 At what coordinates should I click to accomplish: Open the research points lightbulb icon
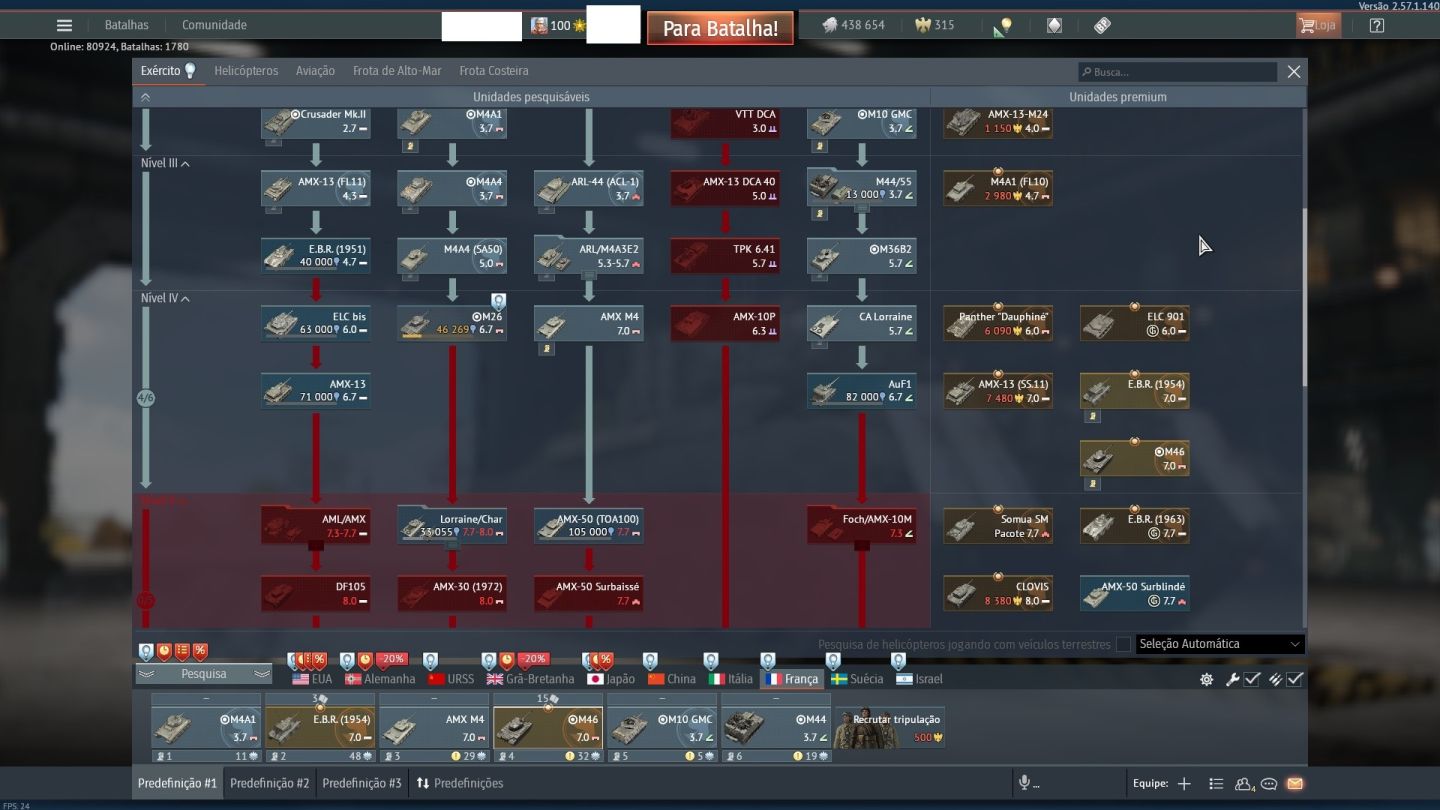[1005, 26]
